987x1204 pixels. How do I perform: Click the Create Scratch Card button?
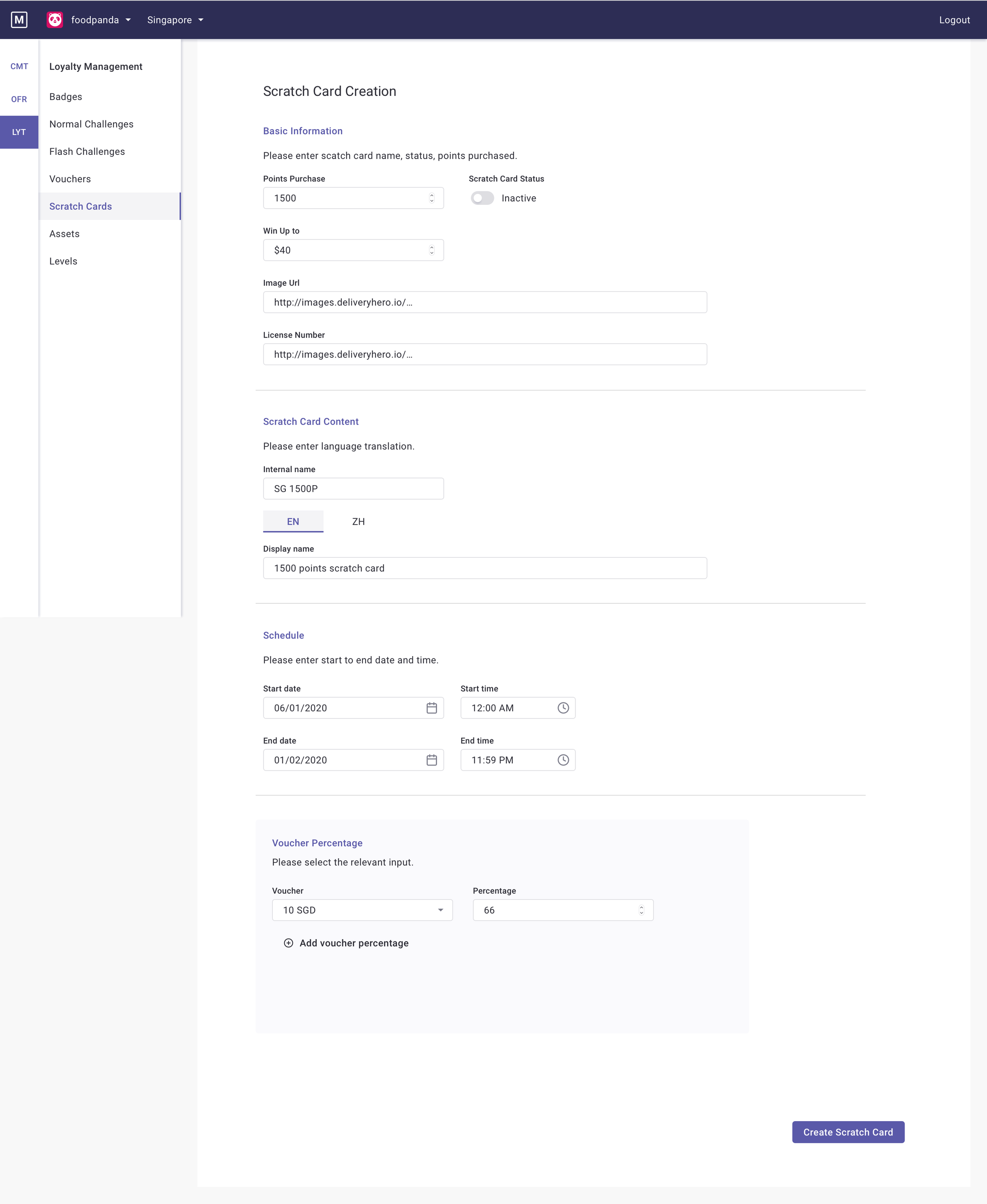848,1132
